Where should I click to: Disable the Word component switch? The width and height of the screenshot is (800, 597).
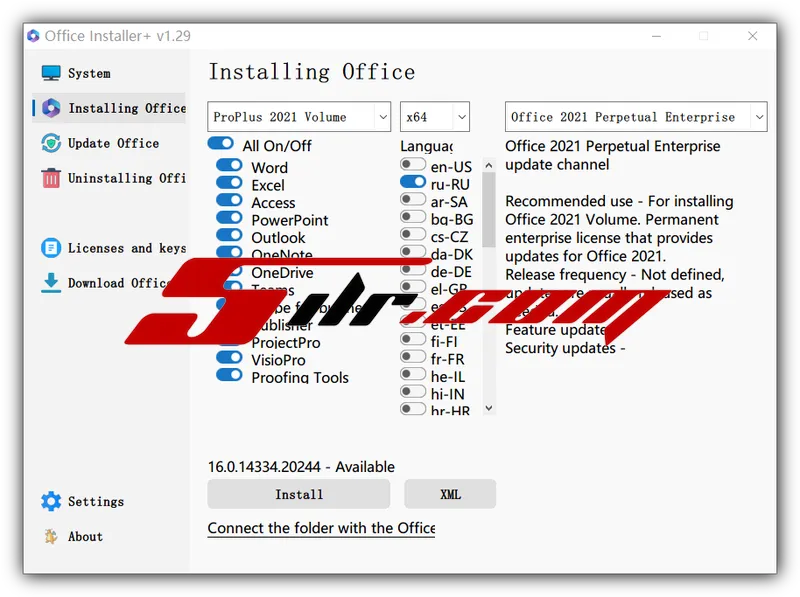229,165
